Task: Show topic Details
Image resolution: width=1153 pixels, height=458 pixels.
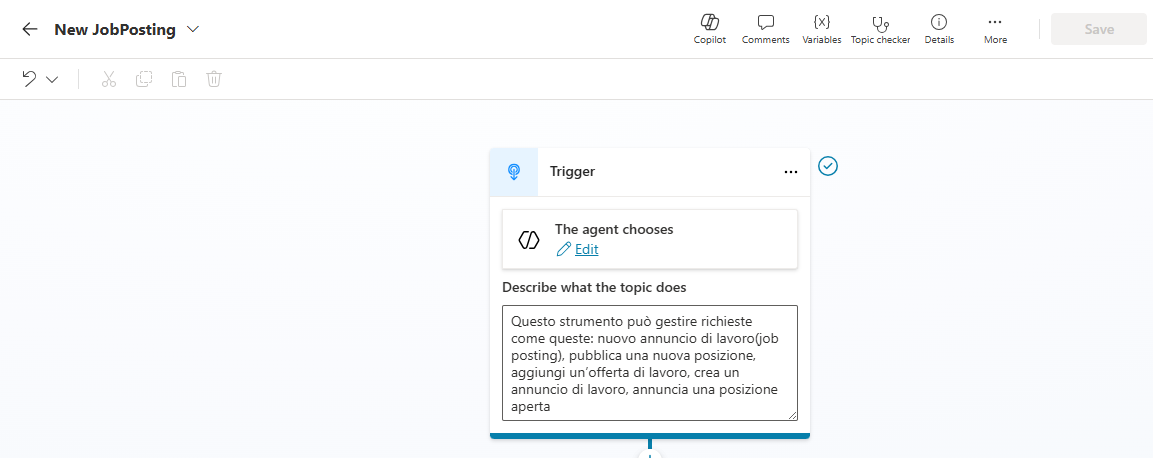Action: 939,28
